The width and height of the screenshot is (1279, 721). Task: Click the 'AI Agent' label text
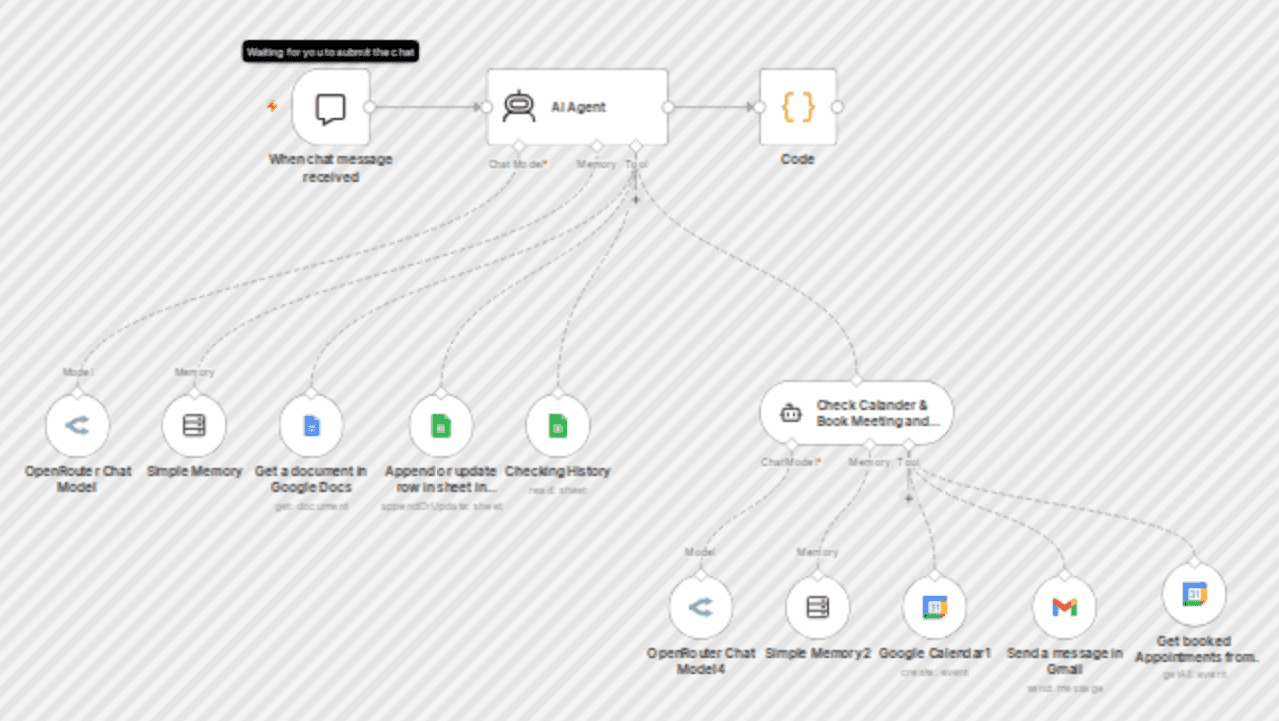point(579,107)
